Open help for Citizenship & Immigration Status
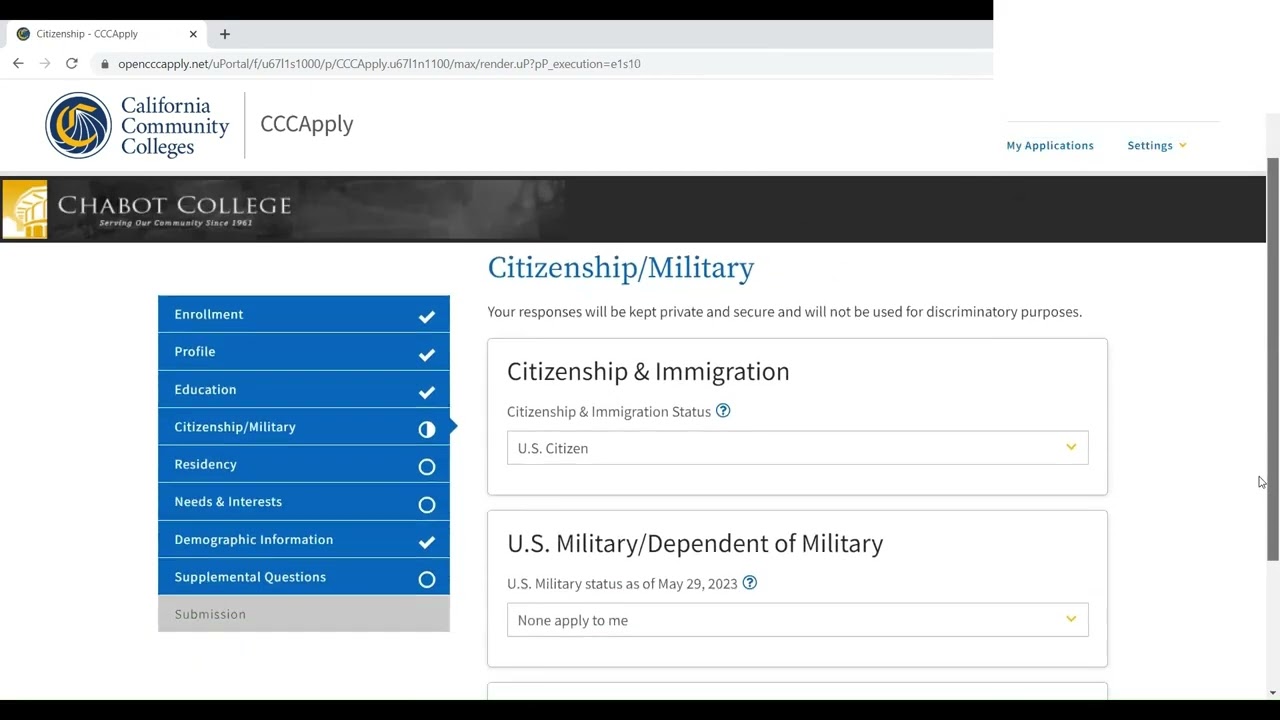 point(723,411)
